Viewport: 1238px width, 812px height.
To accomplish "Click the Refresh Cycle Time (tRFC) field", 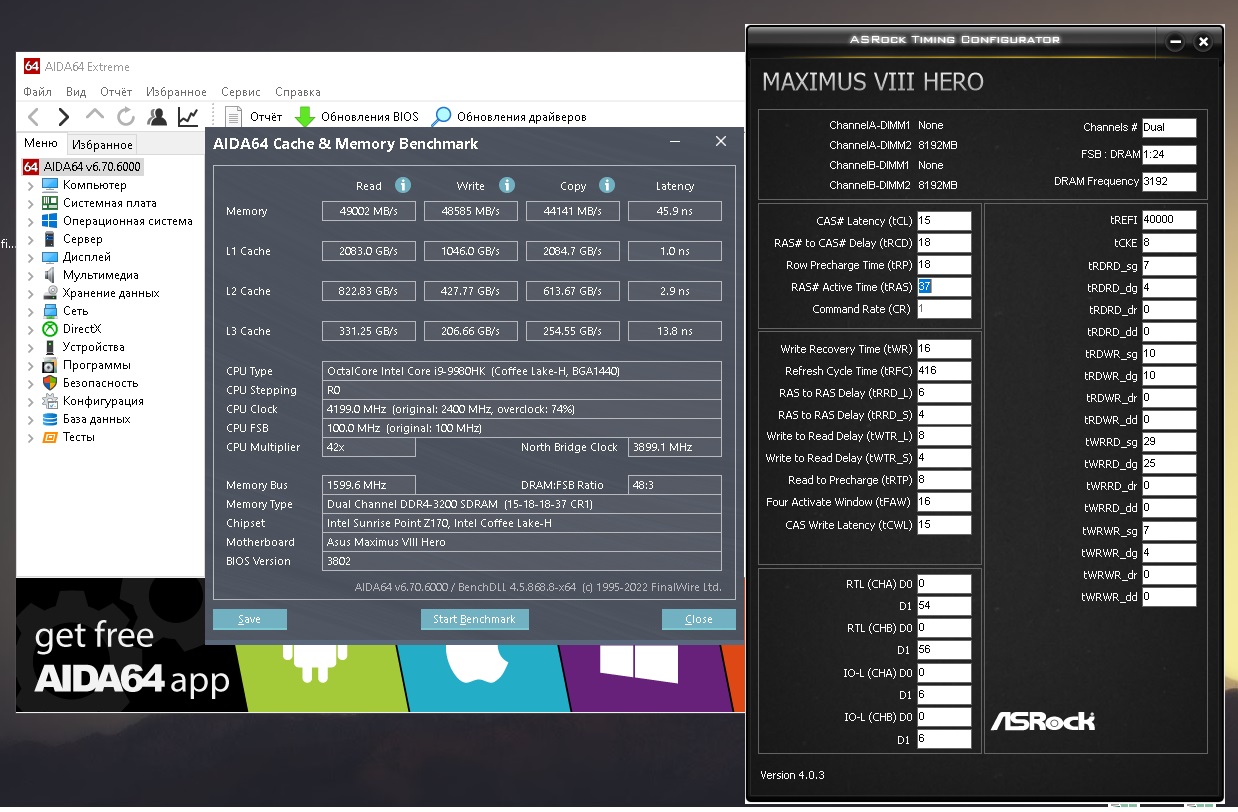I will click(x=943, y=371).
